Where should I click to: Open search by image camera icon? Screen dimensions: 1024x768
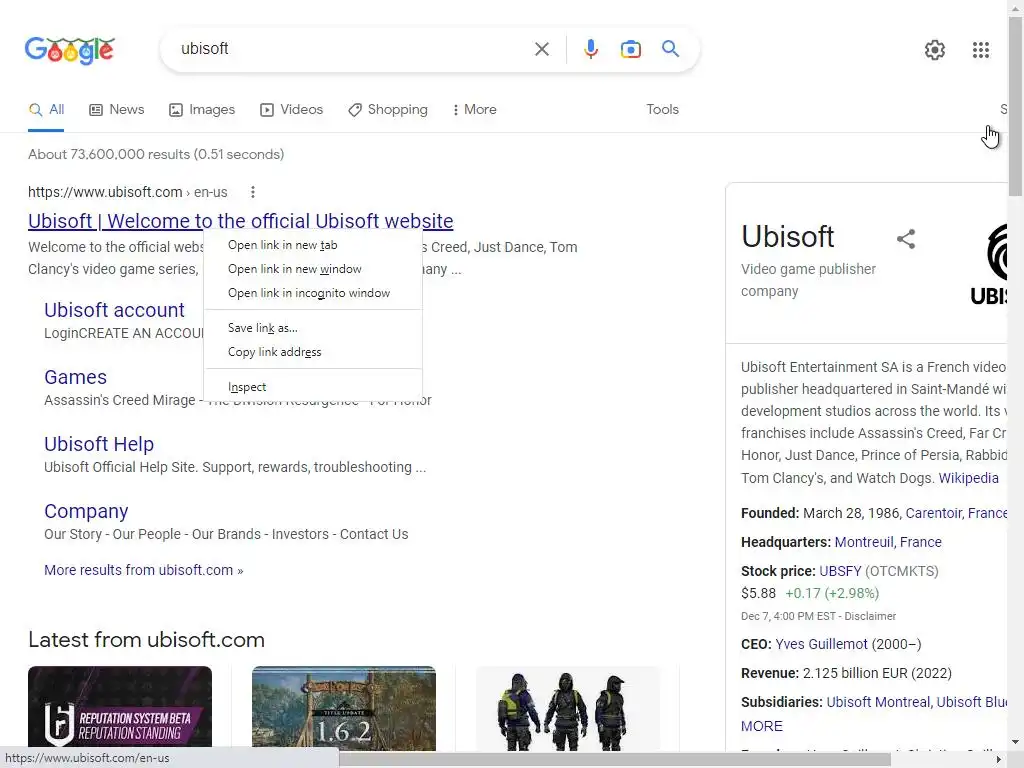point(630,49)
